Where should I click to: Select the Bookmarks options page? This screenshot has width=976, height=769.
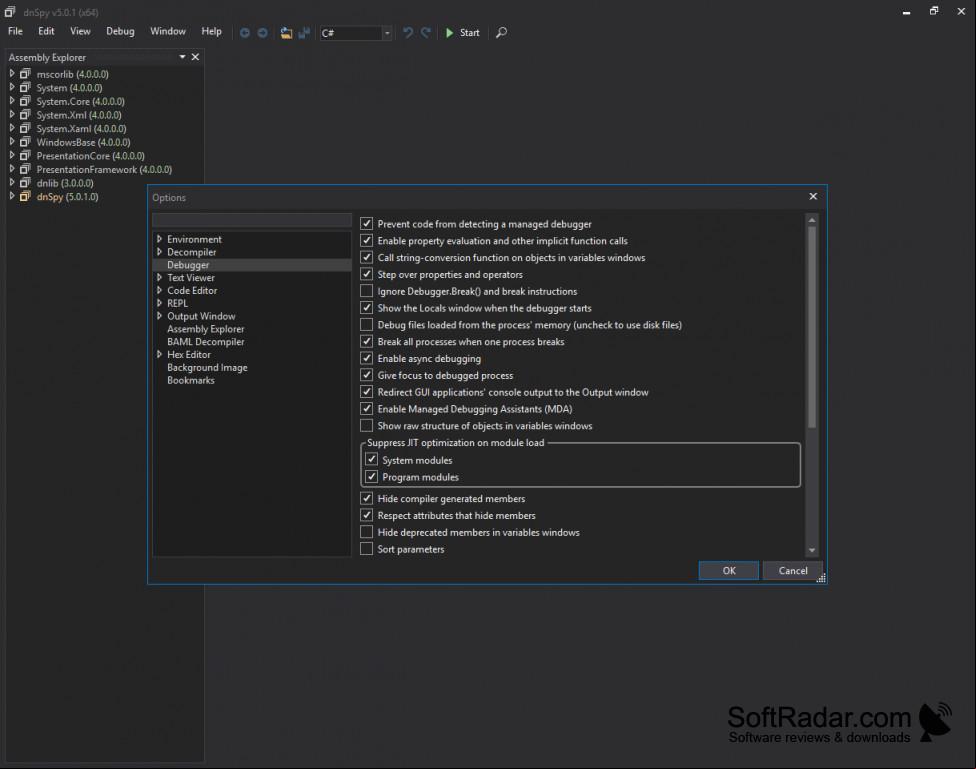coord(190,380)
